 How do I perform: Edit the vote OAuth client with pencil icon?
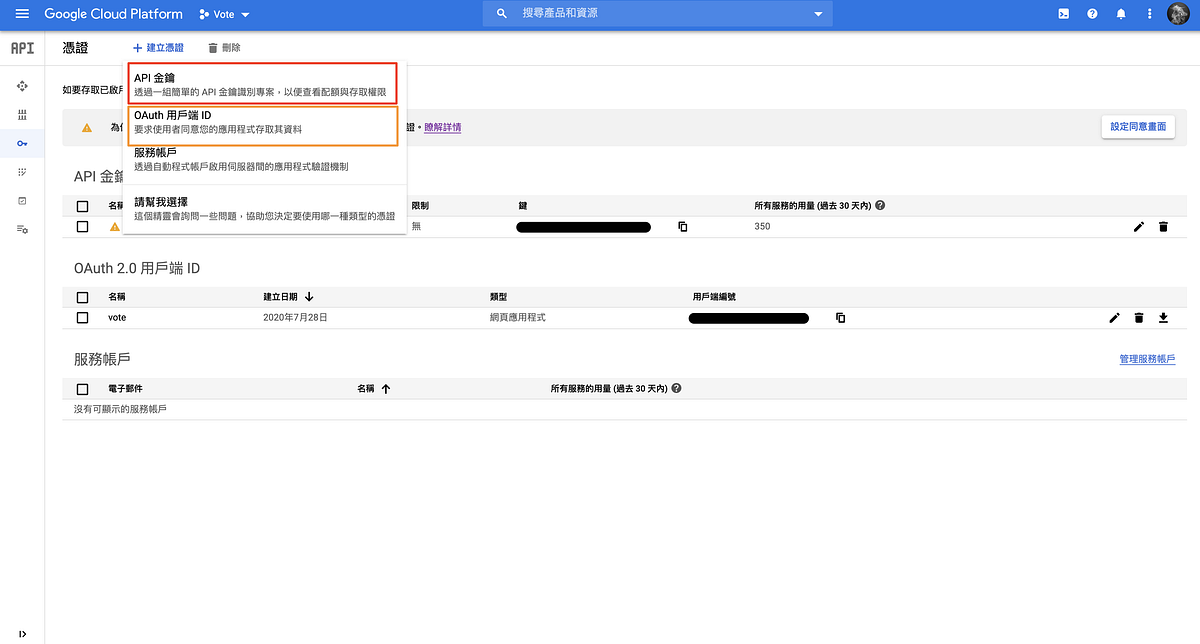[1114, 317]
